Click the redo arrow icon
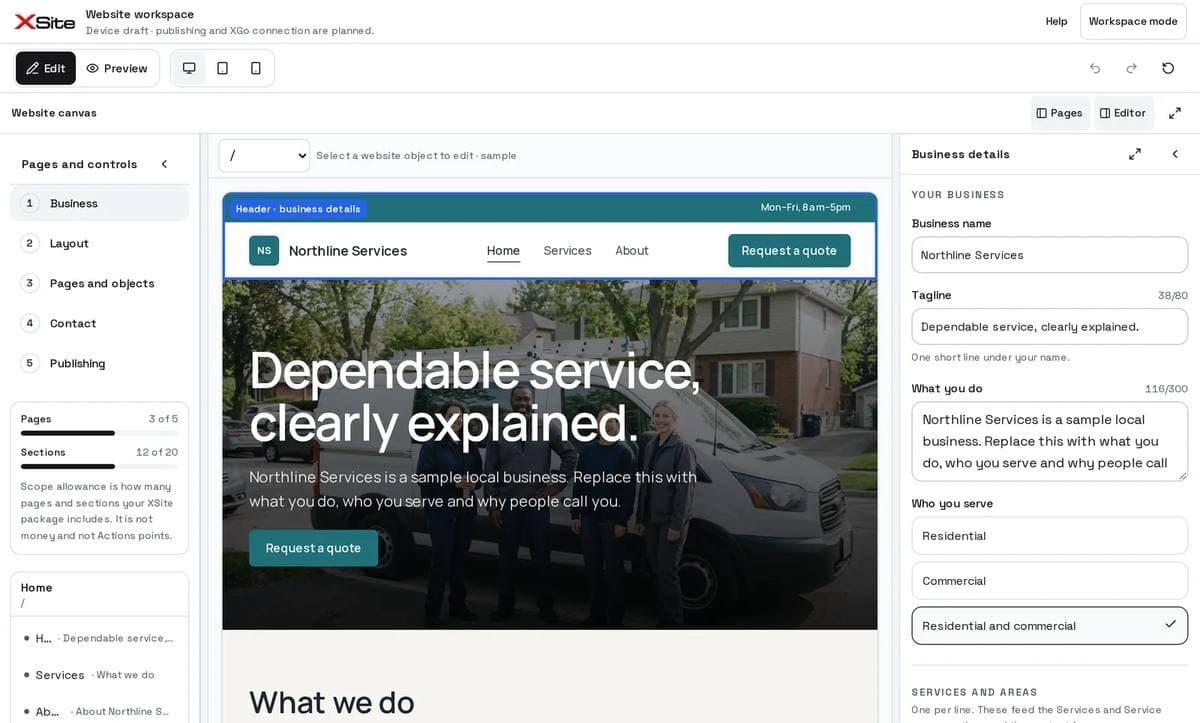Viewport: 1200px width, 723px height. pyautogui.click(x=1131, y=68)
